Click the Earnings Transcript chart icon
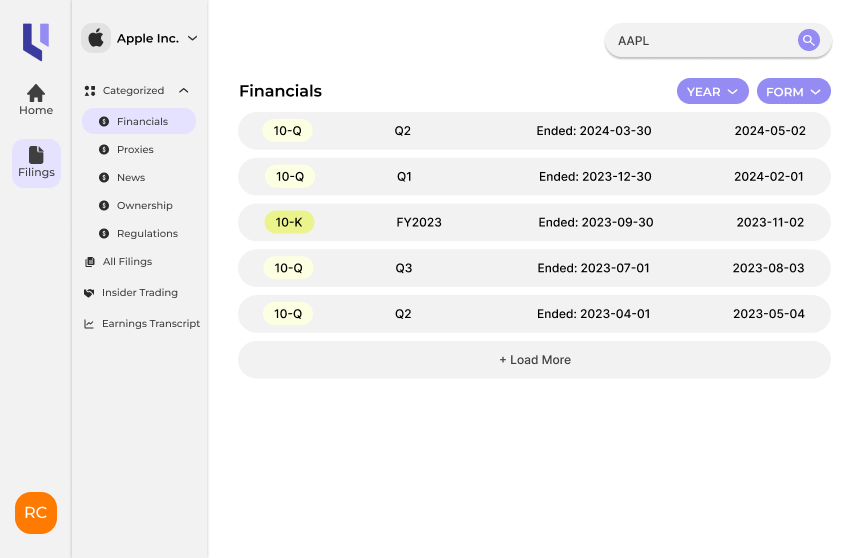This screenshot has height=558, width=864. pos(89,324)
